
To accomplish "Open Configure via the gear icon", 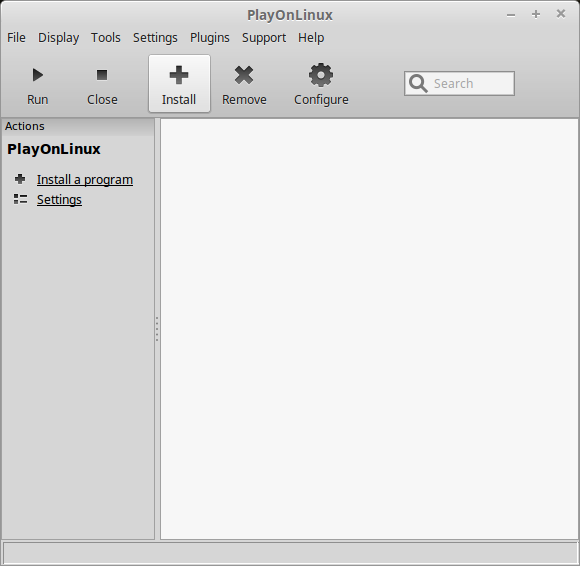I will point(321,75).
